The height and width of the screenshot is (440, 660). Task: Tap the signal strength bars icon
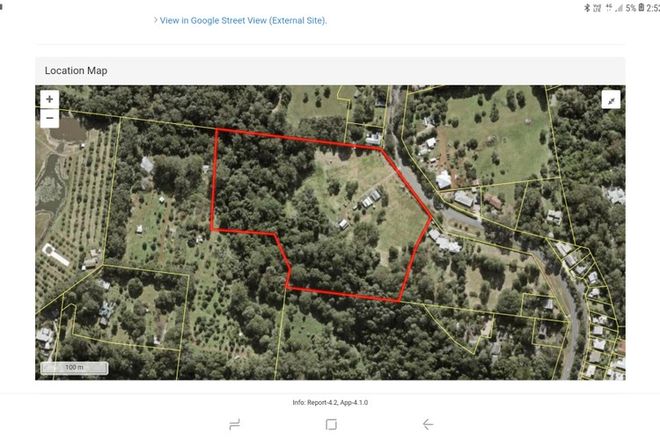tap(619, 8)
